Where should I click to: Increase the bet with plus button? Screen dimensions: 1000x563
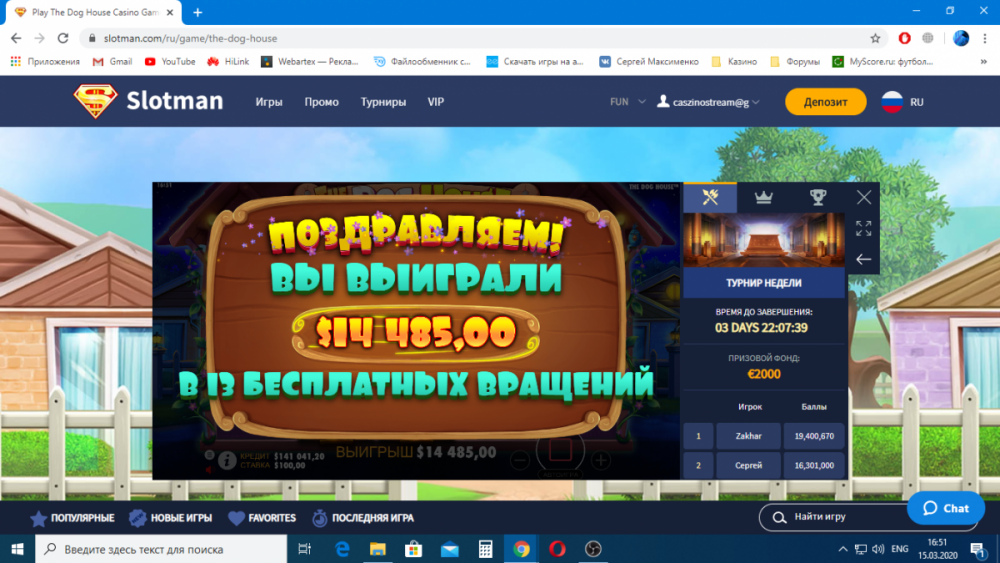[600, 460]
